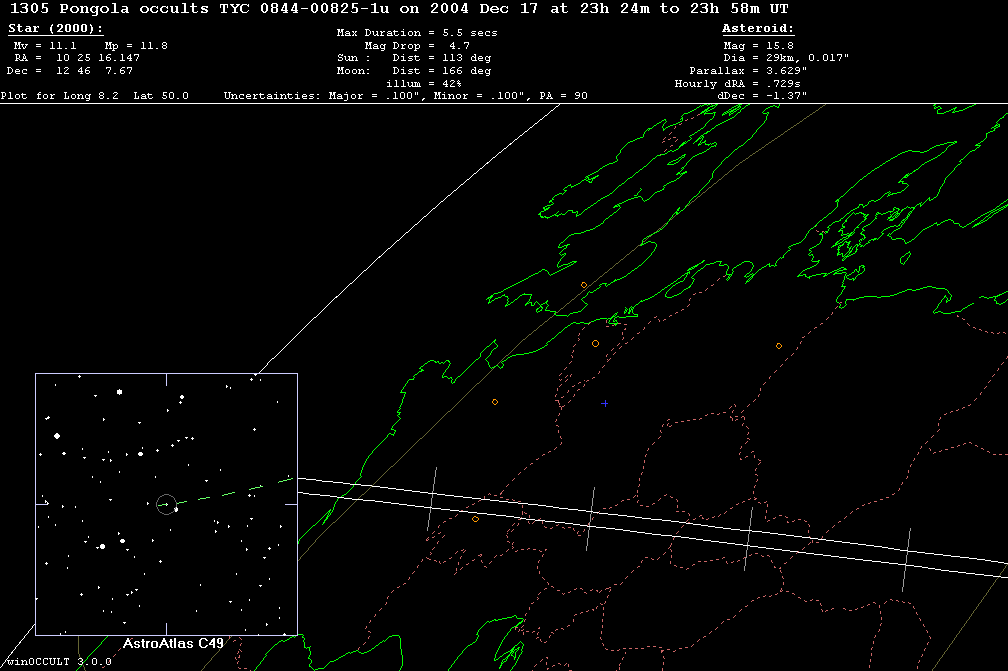Screen dimensions: 1008x671
Task: Click the blue plot-location crosshair on map
Action: point(604,403)
